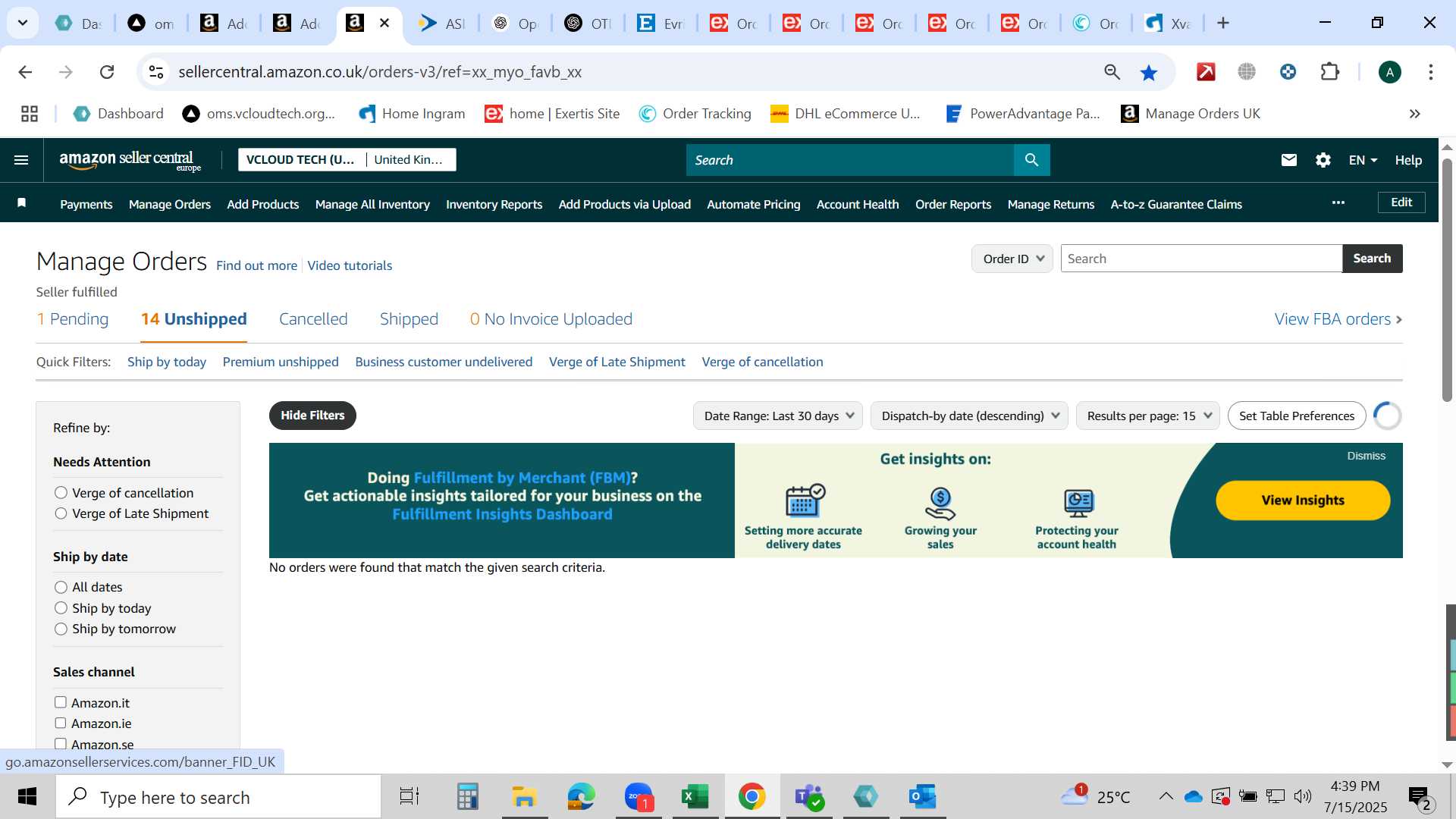Open the Results per page dropdown
1456x819 pixels.
[x=1147, y=416]
